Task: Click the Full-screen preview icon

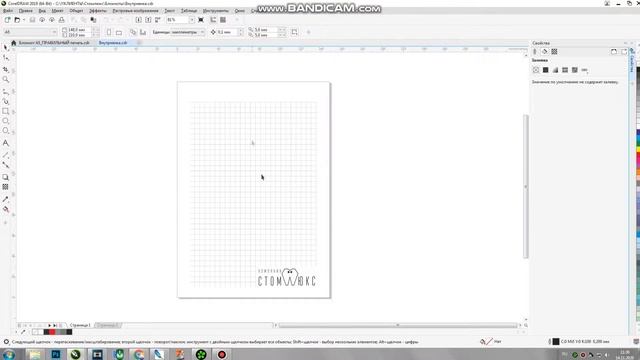Action: (201, 20)
